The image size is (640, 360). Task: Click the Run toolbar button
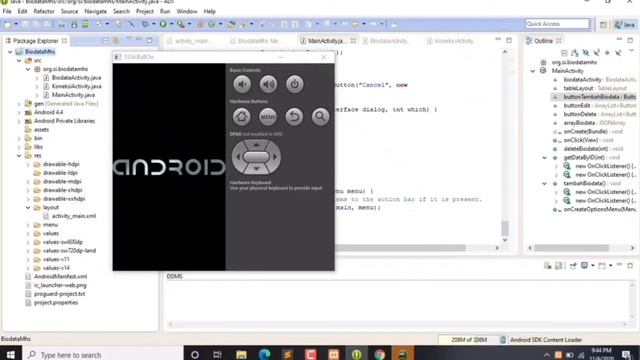pos(163,24)
